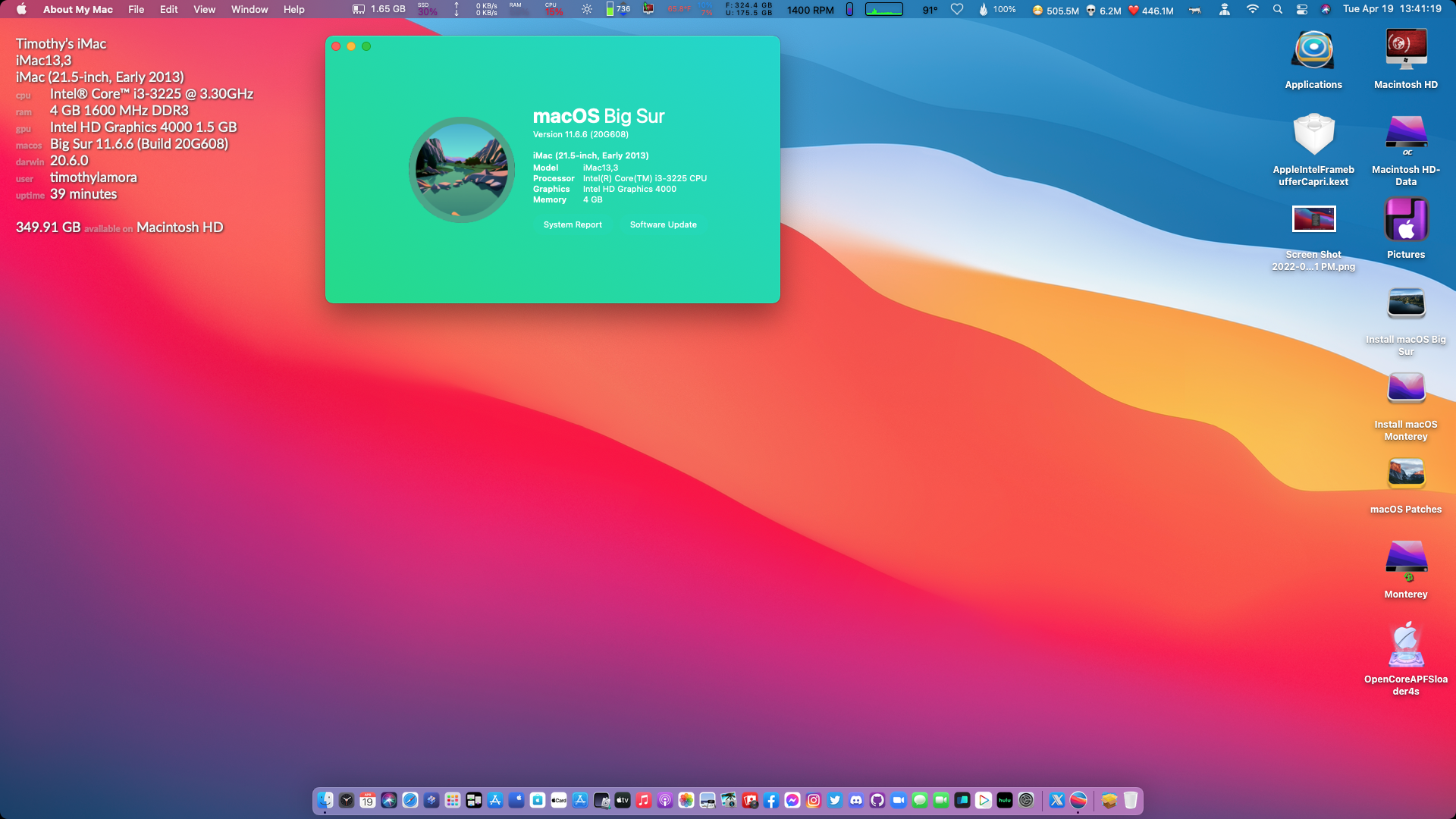Open the Screen Shot PNG thumbnail
This screenshot has height=819, width=1456.
tap(1313, 220)
